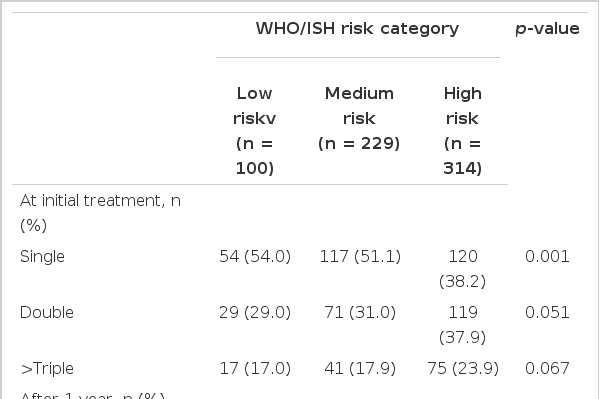This screenshot has width=599, height=399.
Task: Select the cell 117 (51.1)
Action: point(360,256)
